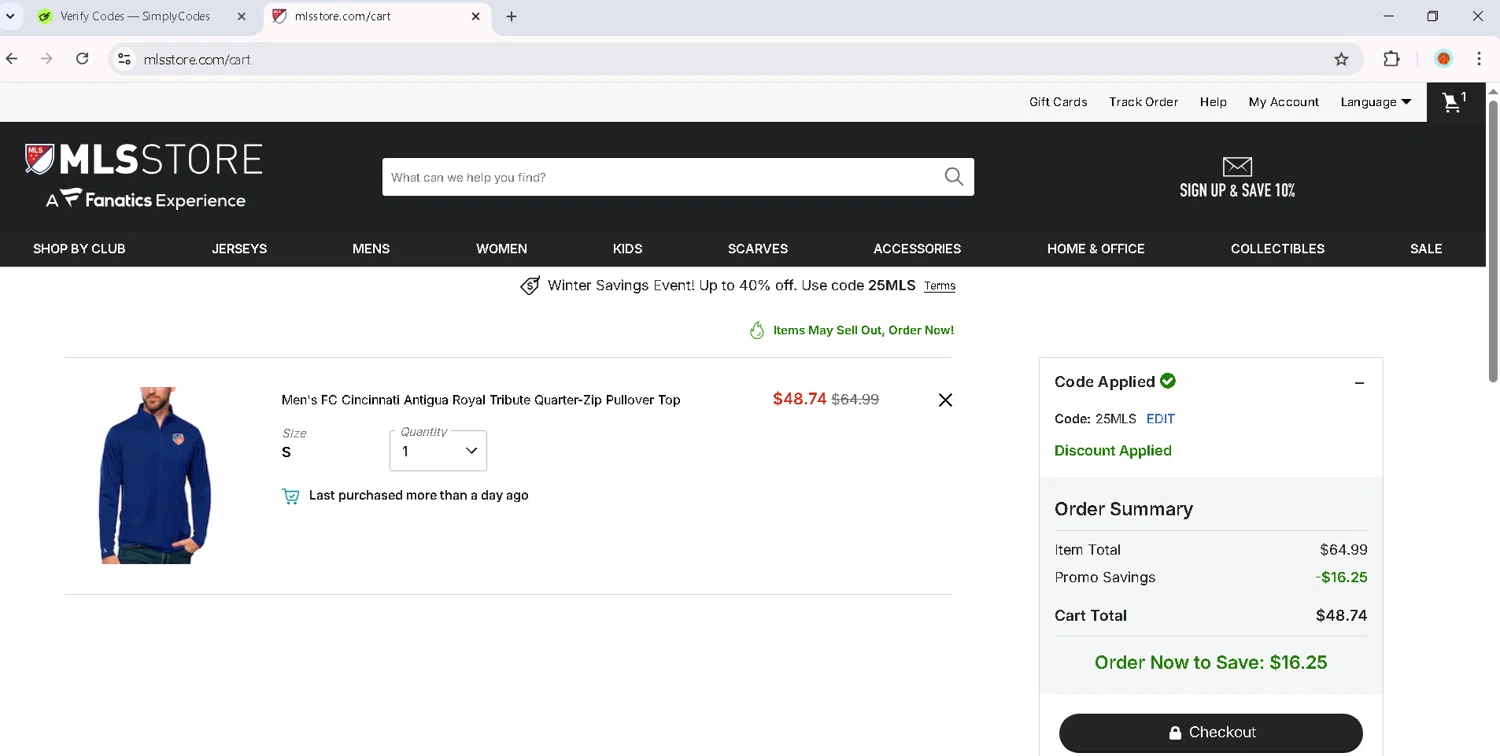Click the green code applied checkmark
The height and width of the screenshot is (756, 1500).
pyautogui.click(x=1168, y=381)
